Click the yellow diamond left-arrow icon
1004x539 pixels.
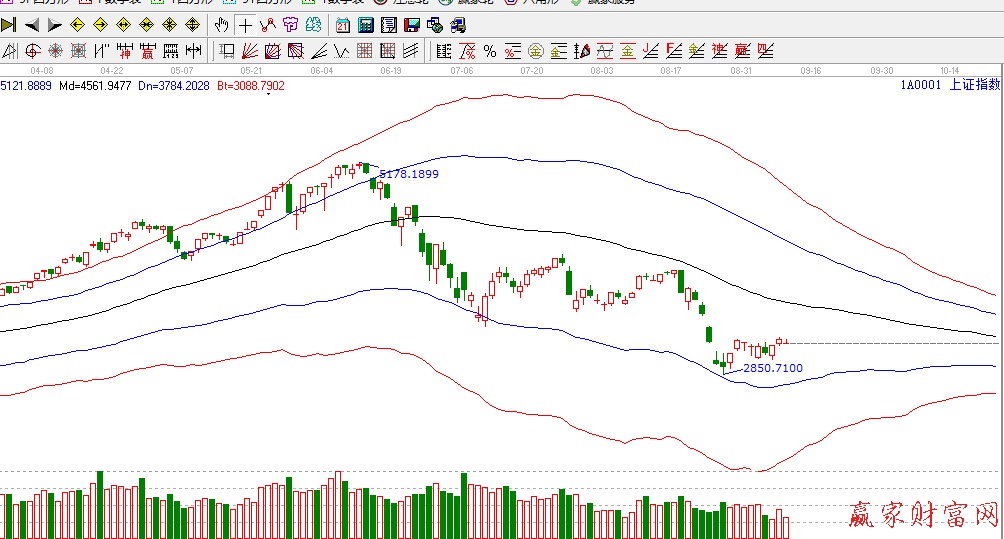coord(78,25)
